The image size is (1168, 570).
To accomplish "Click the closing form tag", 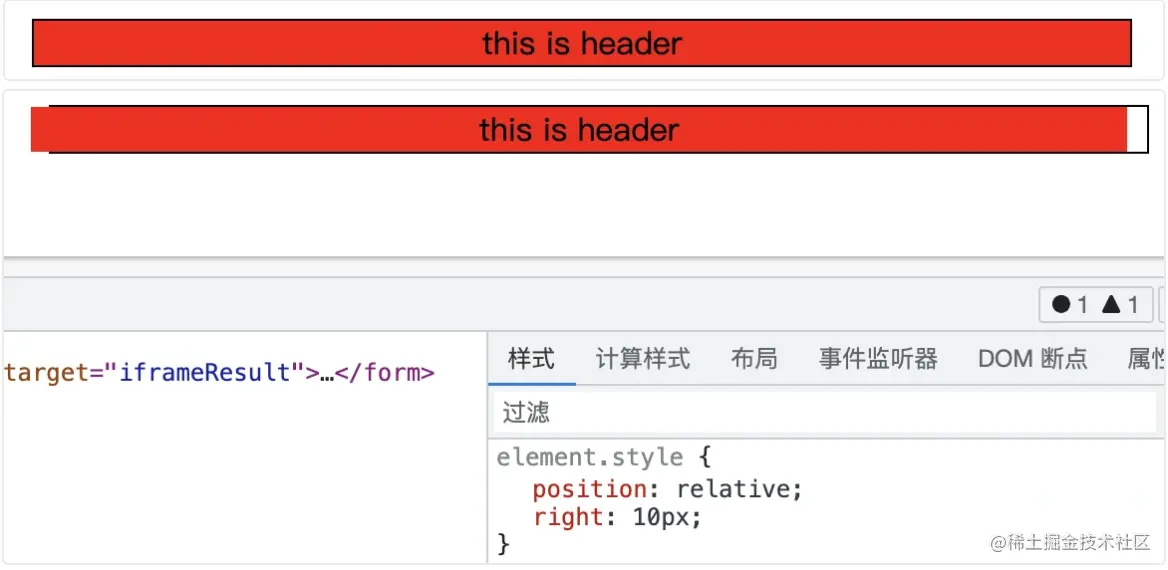I will (384, 373).
